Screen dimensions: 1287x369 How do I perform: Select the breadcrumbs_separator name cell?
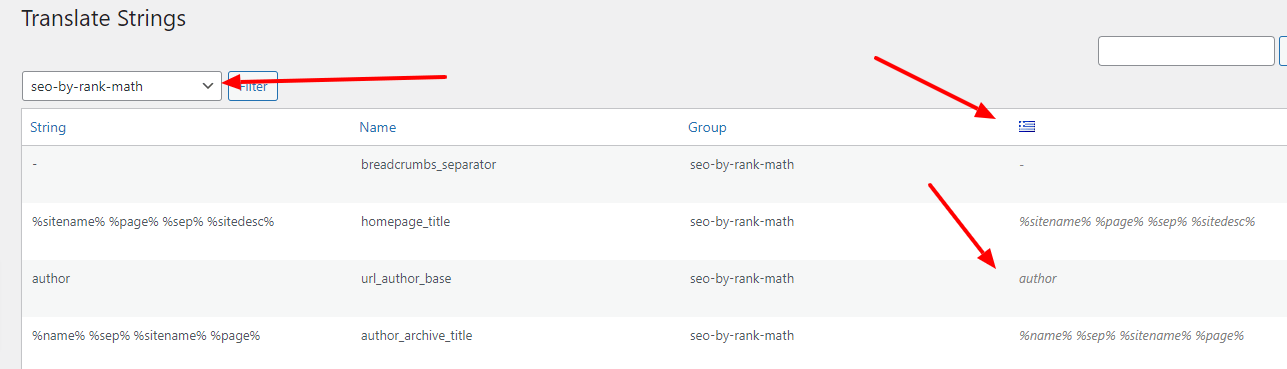[x=428, y=164]
